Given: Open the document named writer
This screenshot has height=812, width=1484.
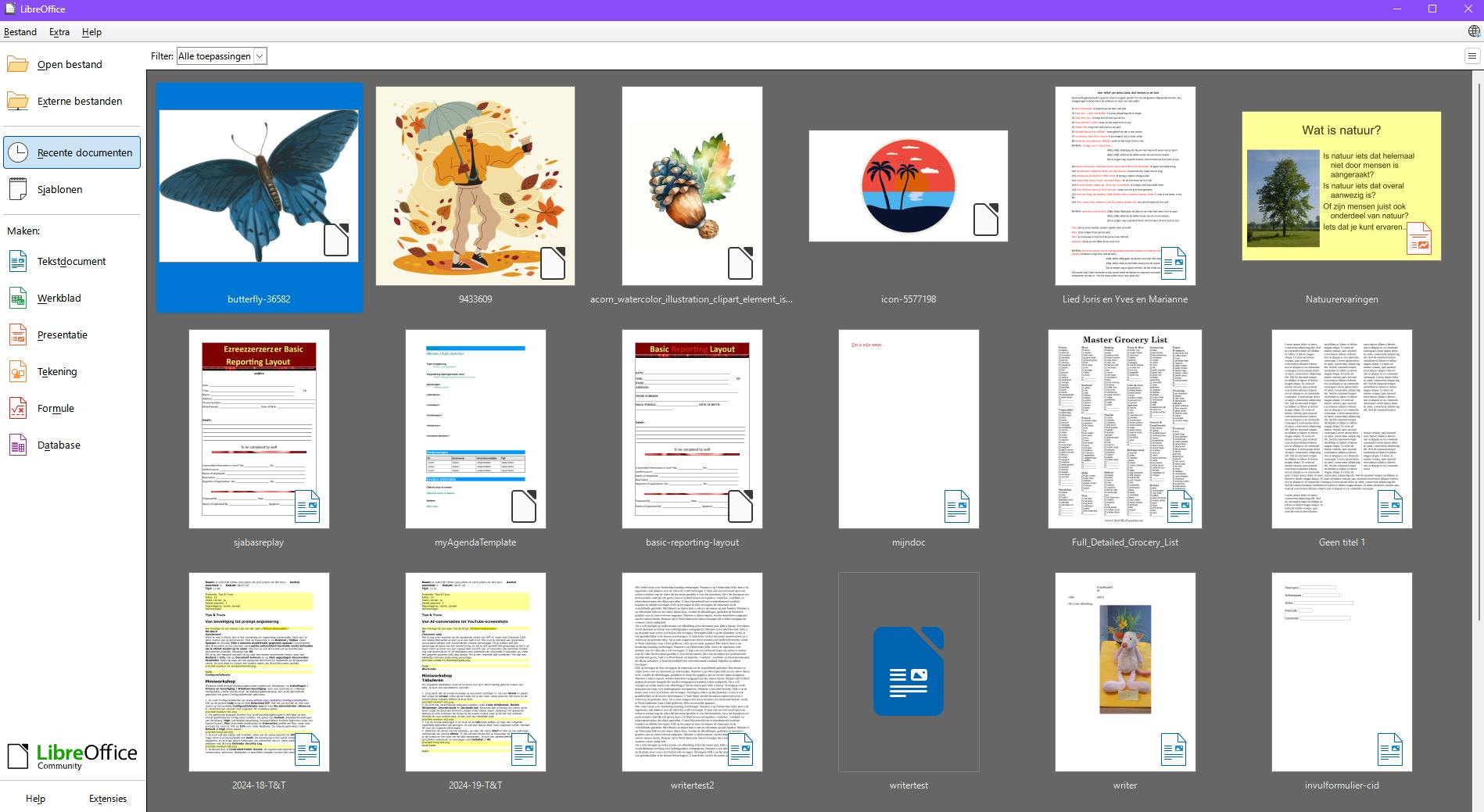Looking at the screenshot, I should click(1125, 672).
